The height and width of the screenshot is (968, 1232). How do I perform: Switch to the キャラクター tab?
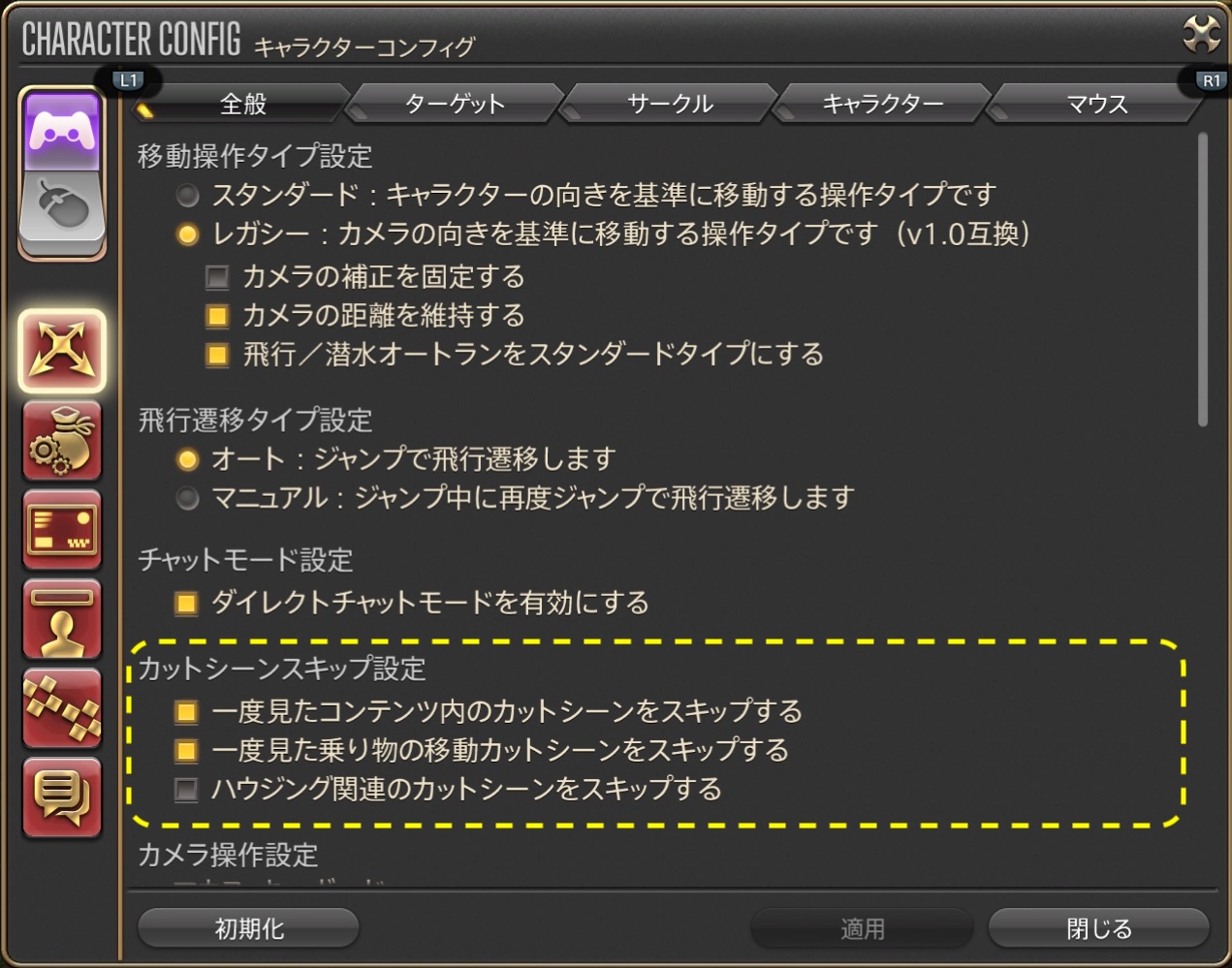click(x=882, y=103)
